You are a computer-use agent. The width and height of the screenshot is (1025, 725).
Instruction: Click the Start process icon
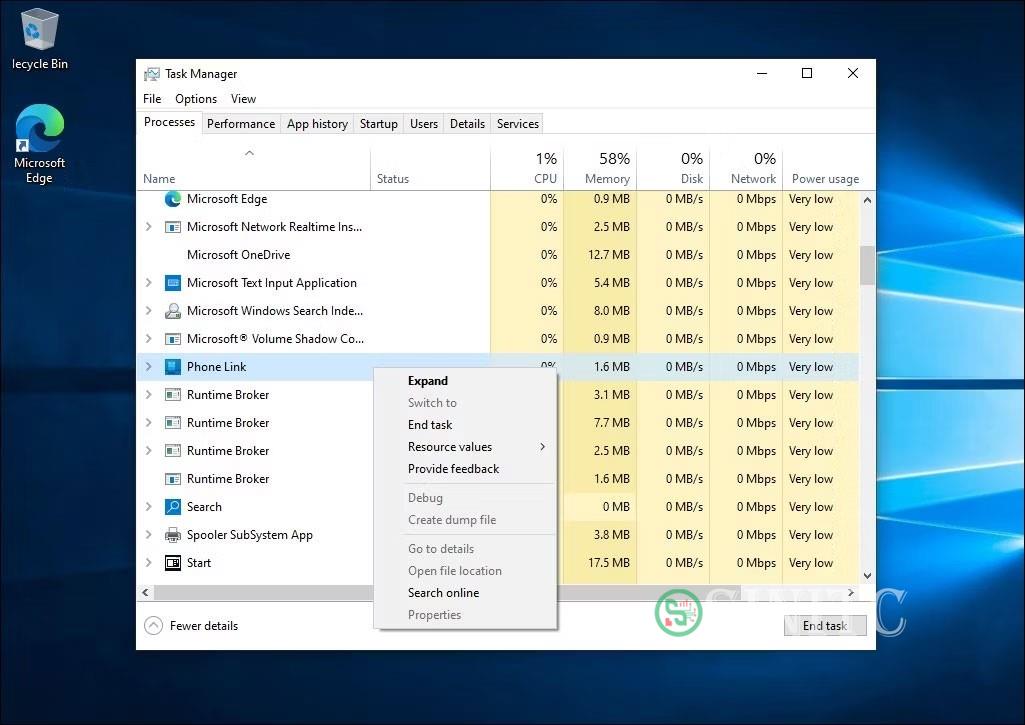coord(173,563)
